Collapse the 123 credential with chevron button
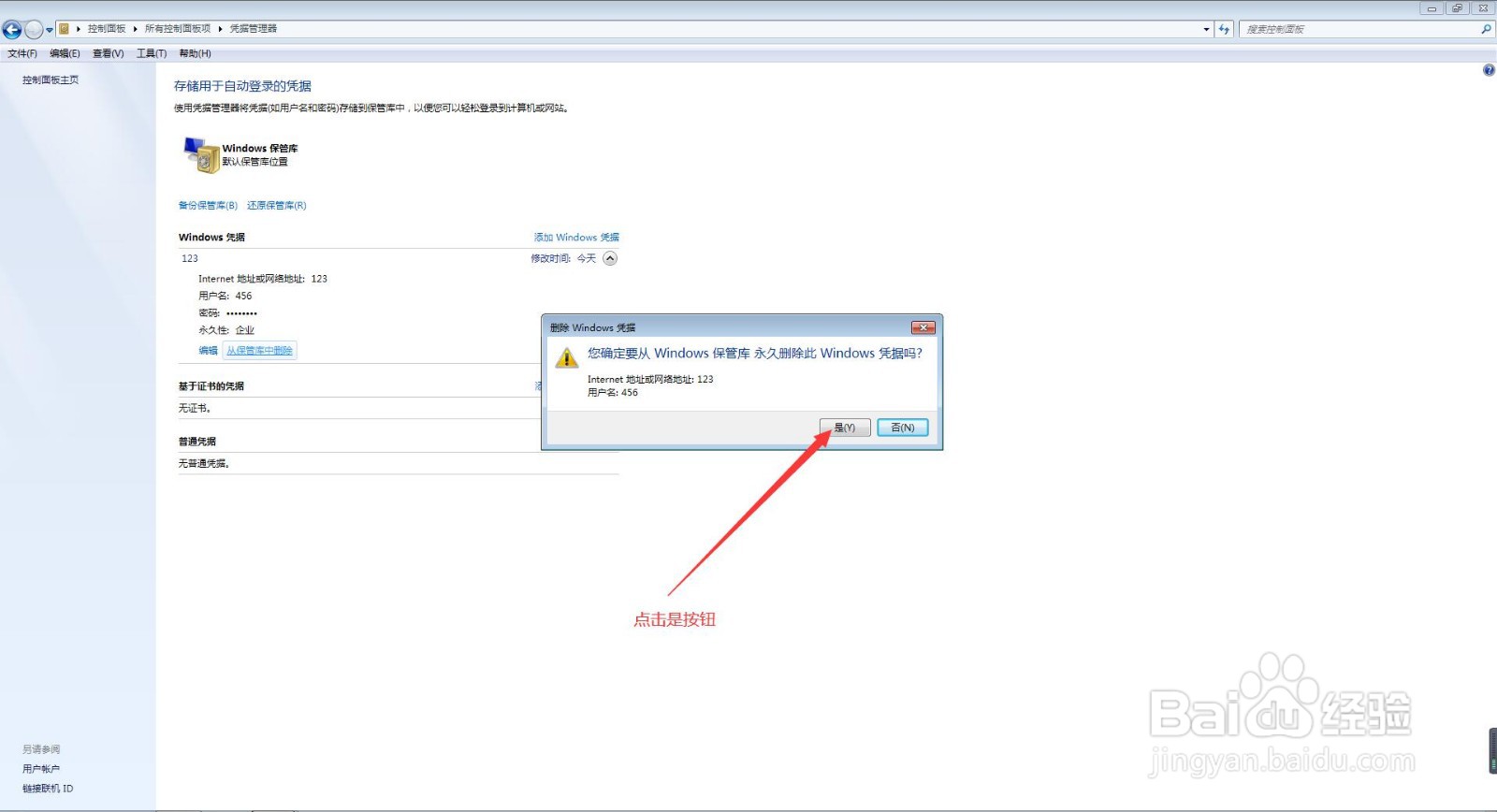The image size is (1497, 812). pyautogui.click(x=610, y=258)
